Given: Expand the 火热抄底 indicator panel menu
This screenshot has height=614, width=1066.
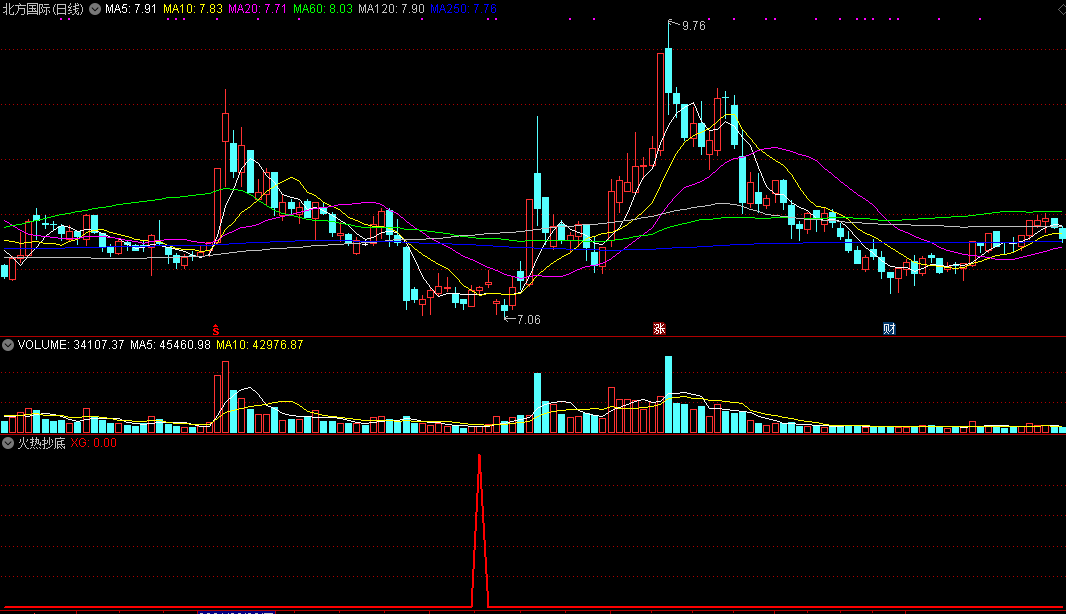Looking at the screenshot, I should [8, 443].
